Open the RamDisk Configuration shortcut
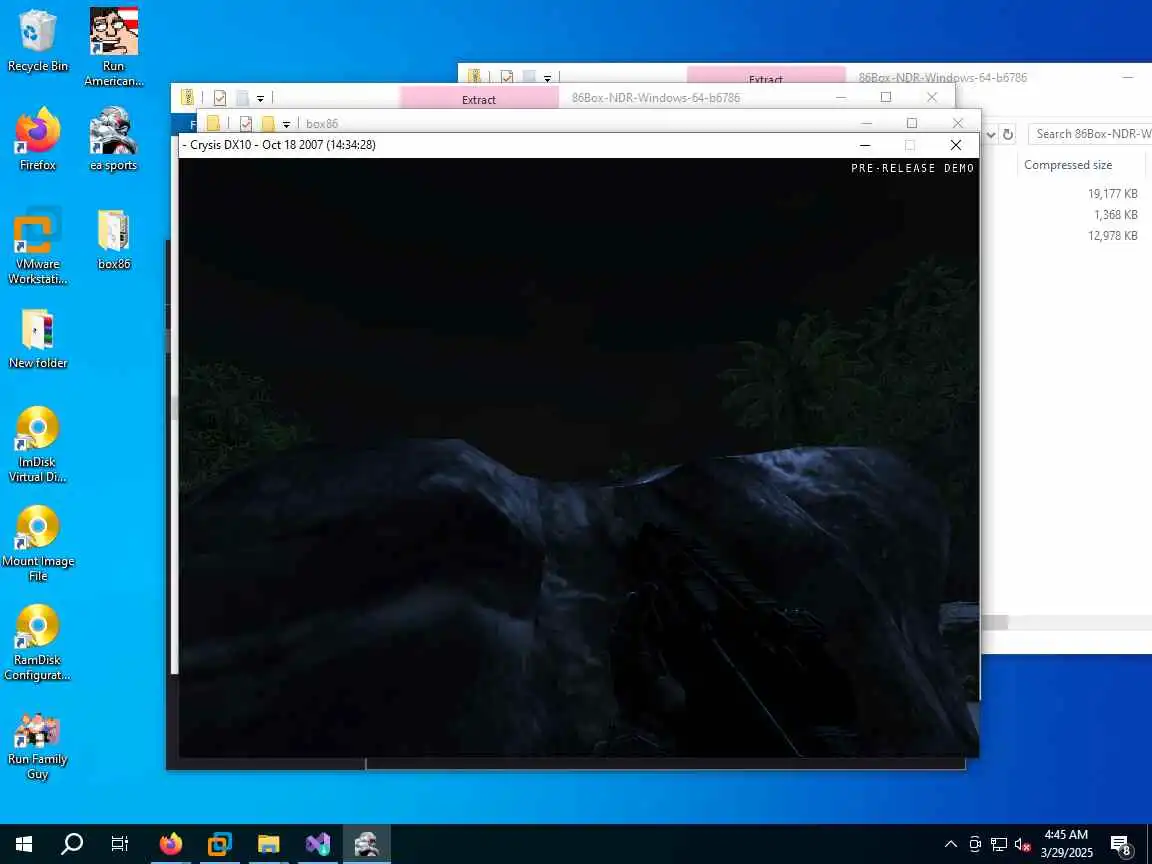Viewport: 1152px width, 864px height. (37, 643)
